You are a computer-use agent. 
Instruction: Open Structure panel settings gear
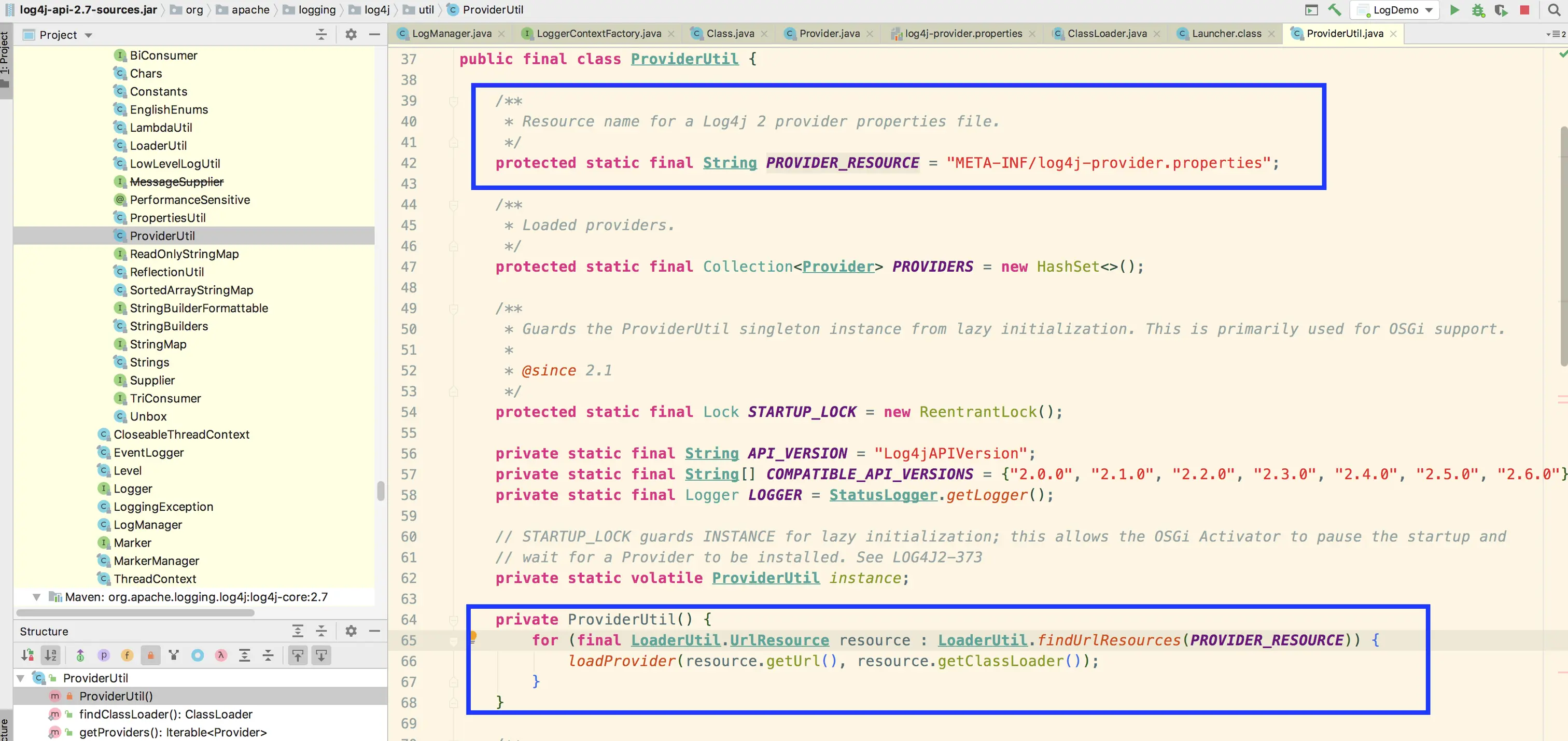pyautogui.click(x=351, y=631)
